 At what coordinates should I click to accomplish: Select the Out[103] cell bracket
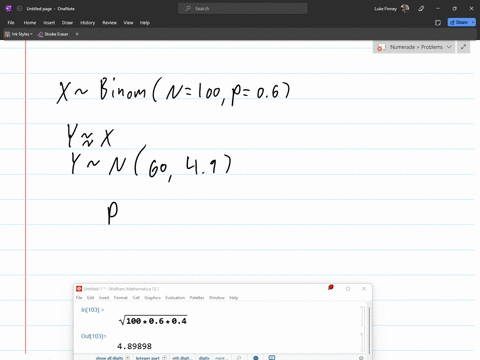pos(362,341)
